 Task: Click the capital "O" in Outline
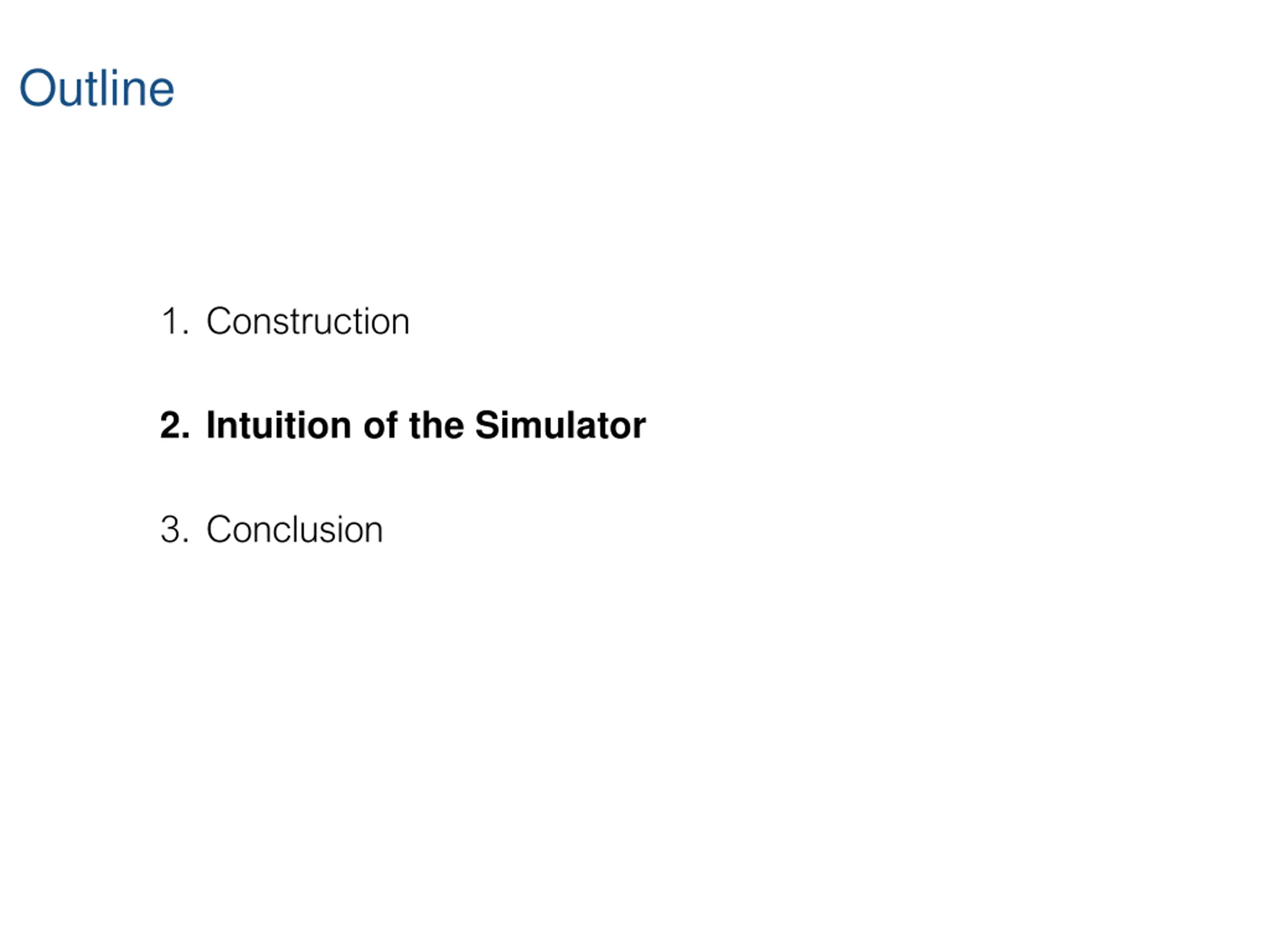click(x=39, y=88)
